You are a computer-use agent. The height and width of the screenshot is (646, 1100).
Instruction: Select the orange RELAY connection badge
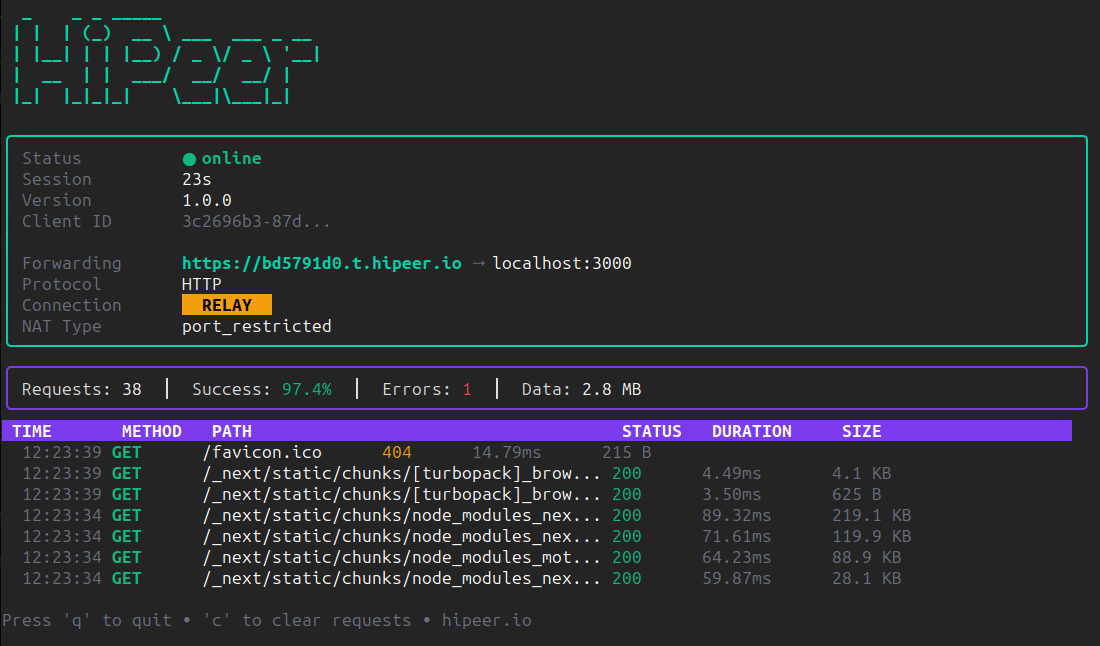[226, 304]
